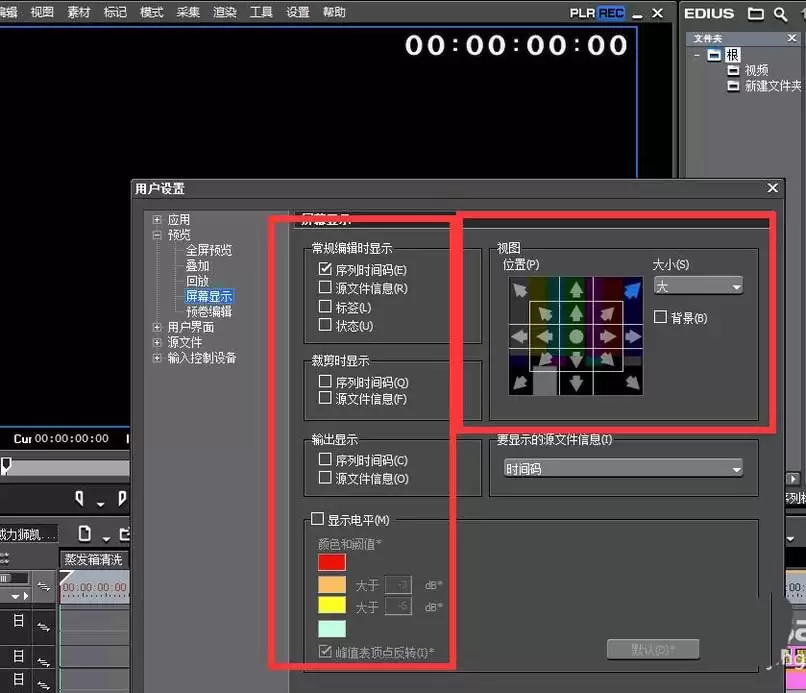806x693 pixels.
Task: Select 全屏预览 in settings tree
Action: click(x=209, y=250)
